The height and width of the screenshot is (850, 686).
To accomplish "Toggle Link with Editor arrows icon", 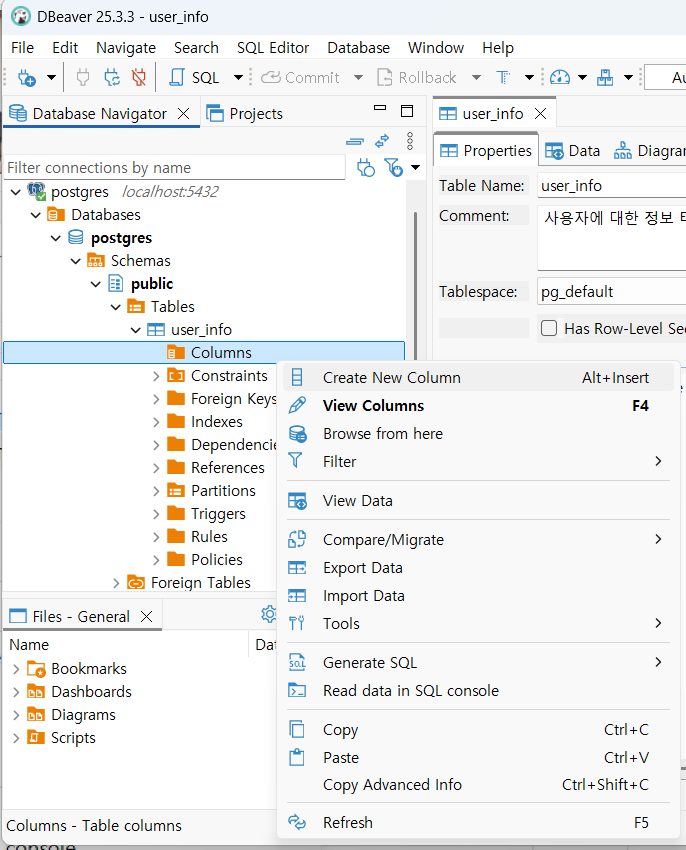I will [x=382, y=141].
